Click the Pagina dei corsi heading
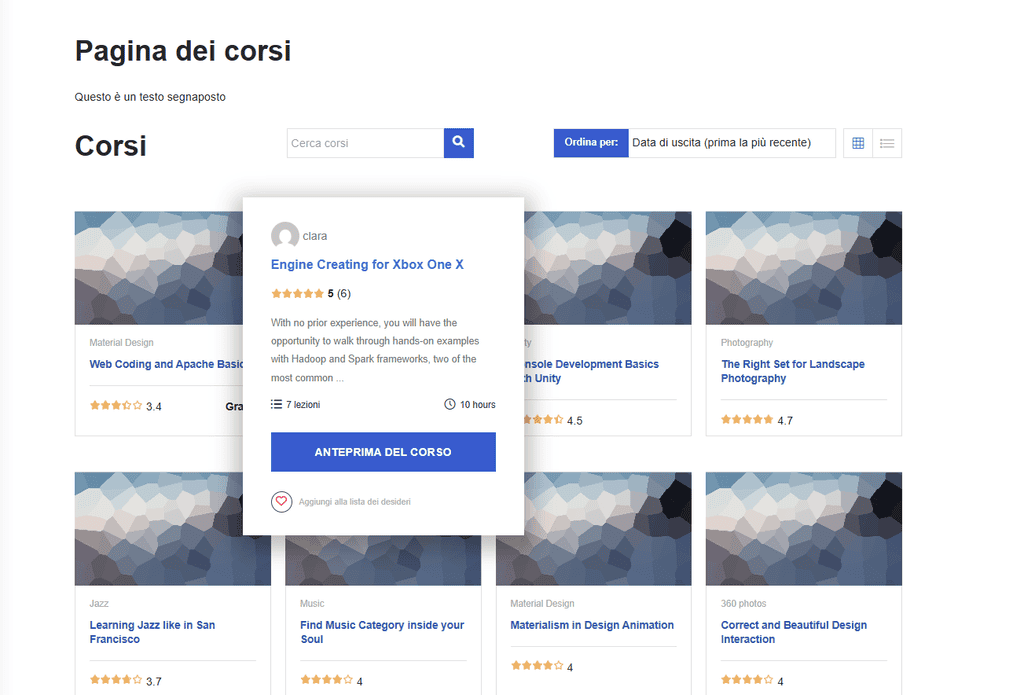The height and width of the screenshot is (695, 1024). (183, 51)
